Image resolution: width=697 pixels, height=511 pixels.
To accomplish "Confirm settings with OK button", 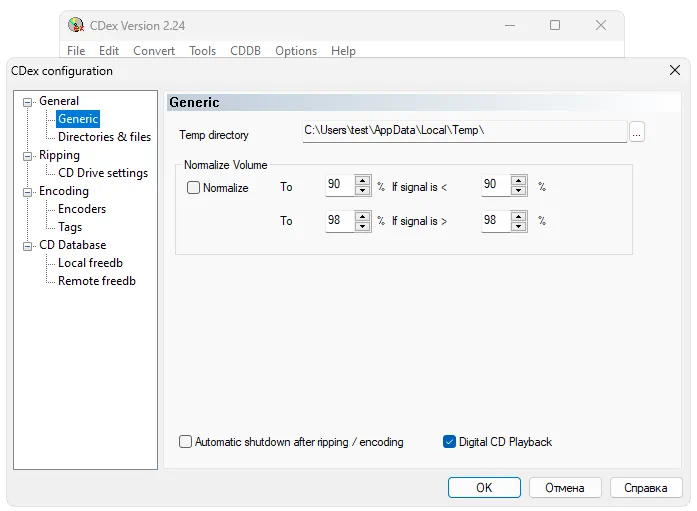I will coord(484,487).
